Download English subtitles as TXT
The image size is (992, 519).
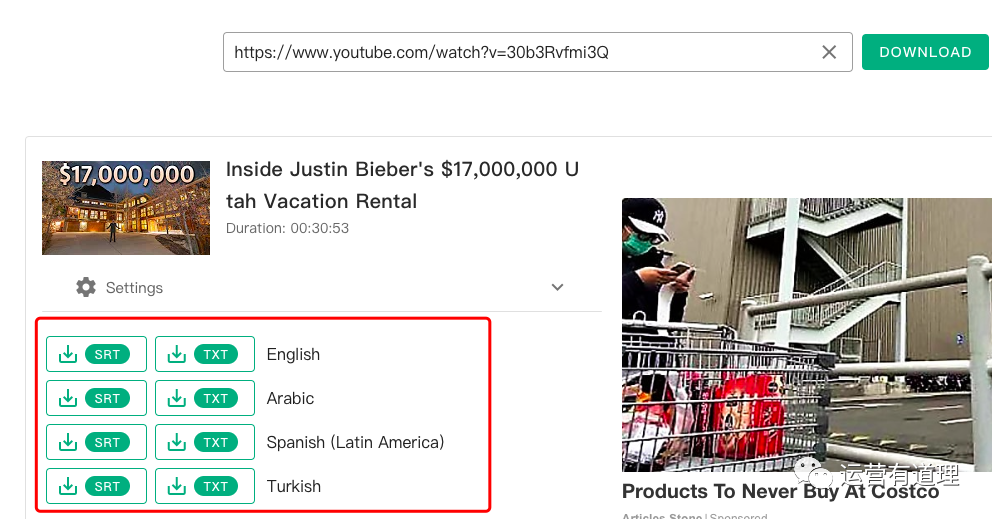[205, 354]
